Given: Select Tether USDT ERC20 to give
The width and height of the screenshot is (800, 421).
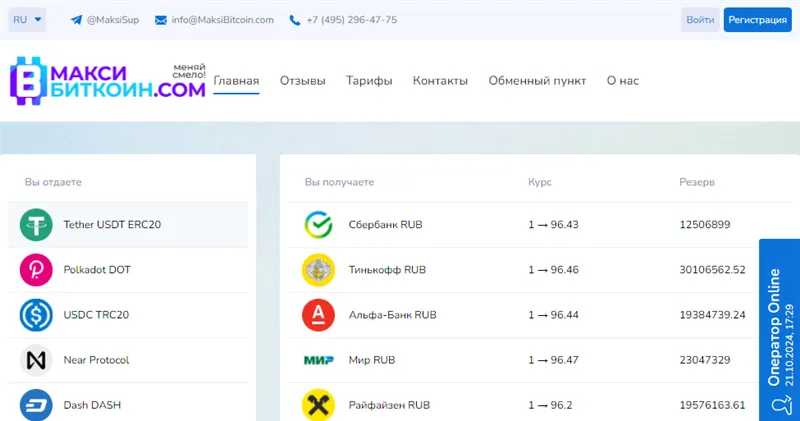Looking at the screenshot, I should point(128,225).
